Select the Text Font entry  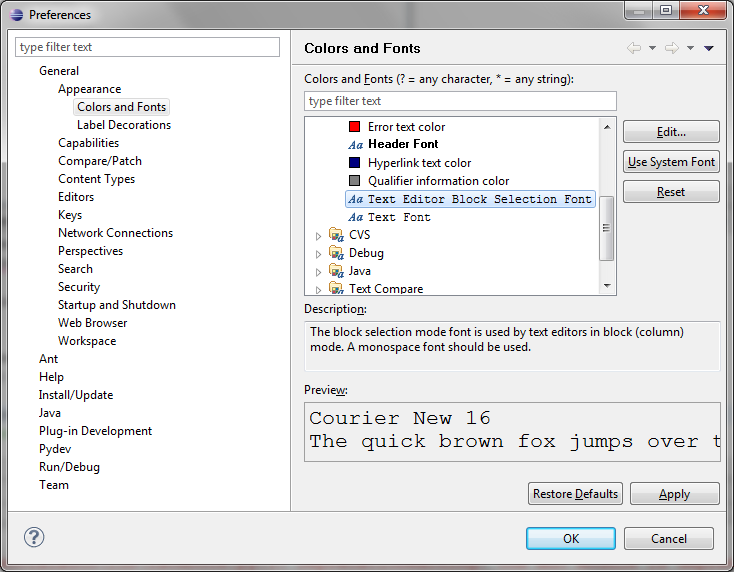[399, 217]
